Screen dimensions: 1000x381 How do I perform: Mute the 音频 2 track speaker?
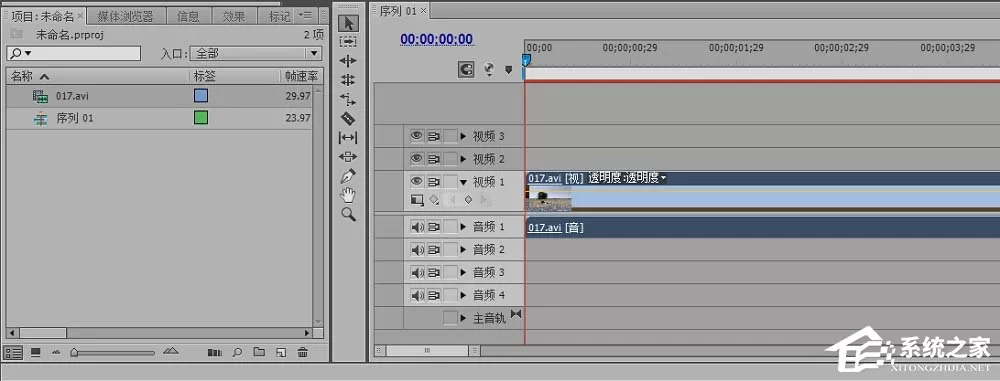[x=417, y=250]
